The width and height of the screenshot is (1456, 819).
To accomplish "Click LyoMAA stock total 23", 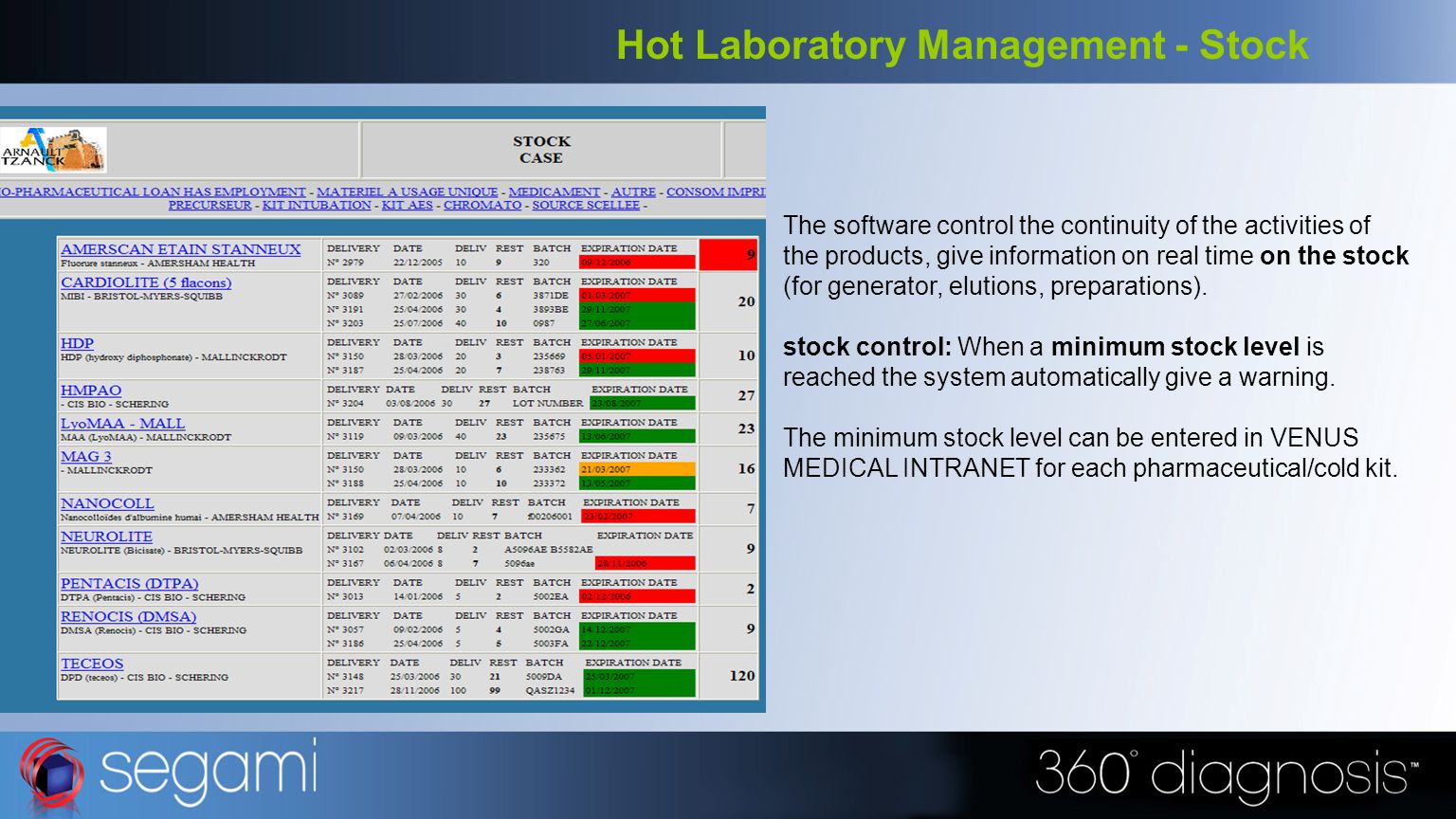I will click(746, 428).
